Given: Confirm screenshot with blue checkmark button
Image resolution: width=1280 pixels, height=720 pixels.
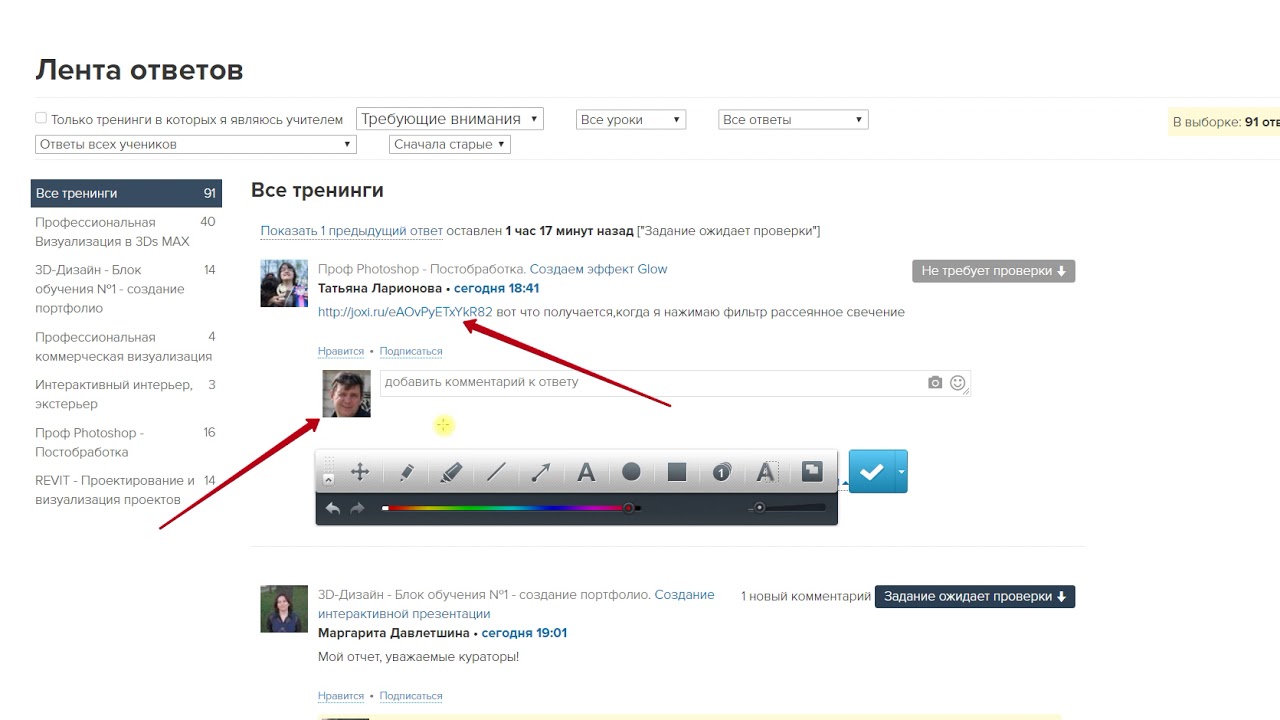Looking at the screenshot, I should tap(872, 472).
